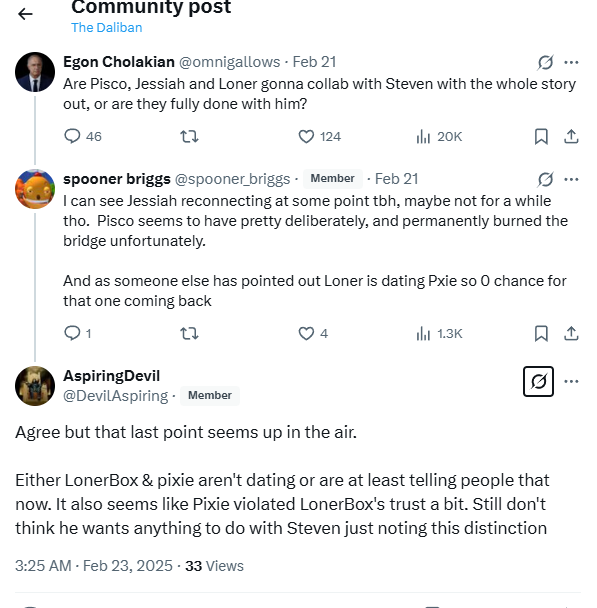Click the highlighted Grok icon on AspiringDevil's post
This screenshot has height=608, width=597.
click(x=538, y=382)
